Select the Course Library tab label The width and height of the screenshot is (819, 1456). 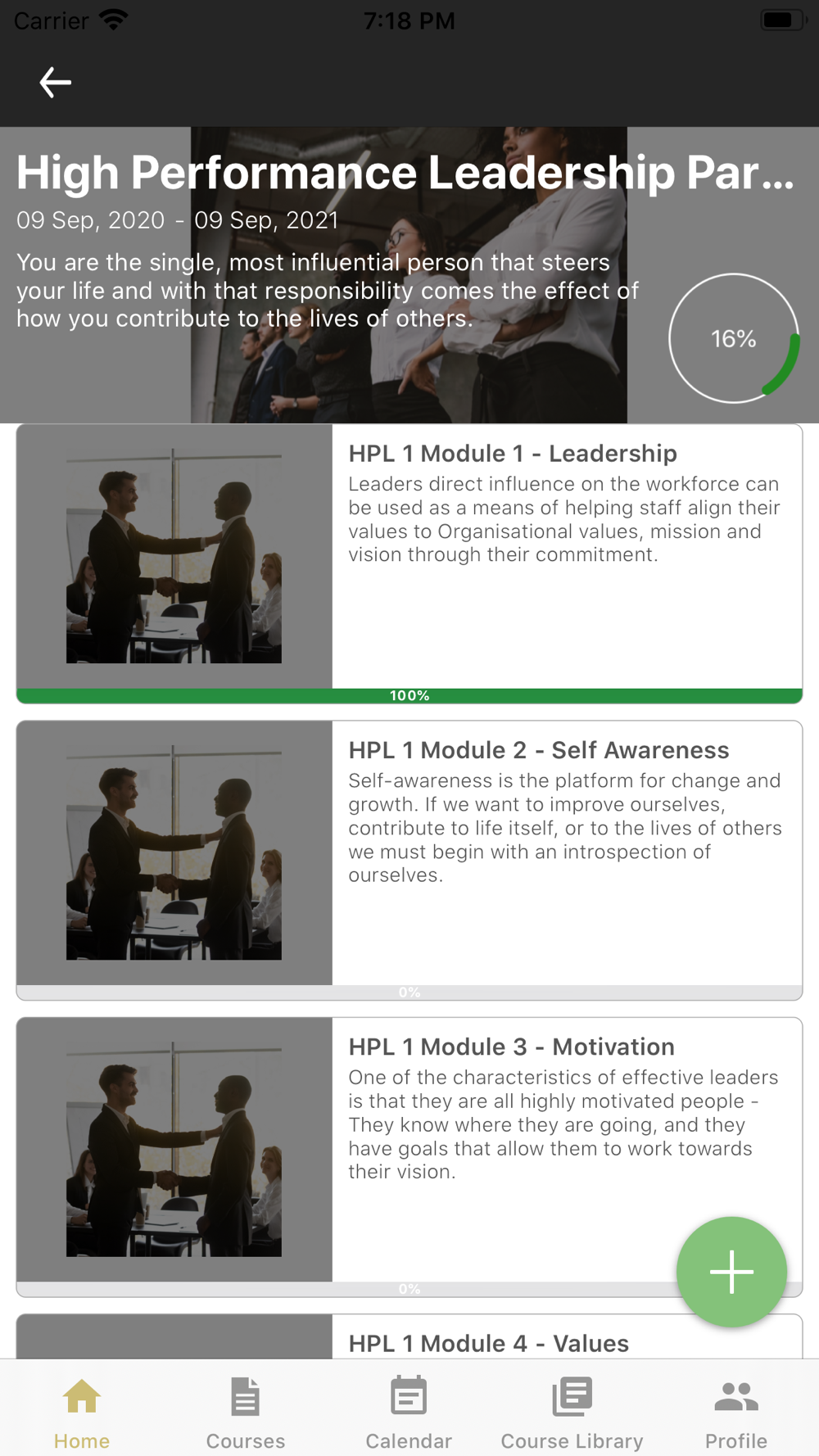click(572, 1440)
